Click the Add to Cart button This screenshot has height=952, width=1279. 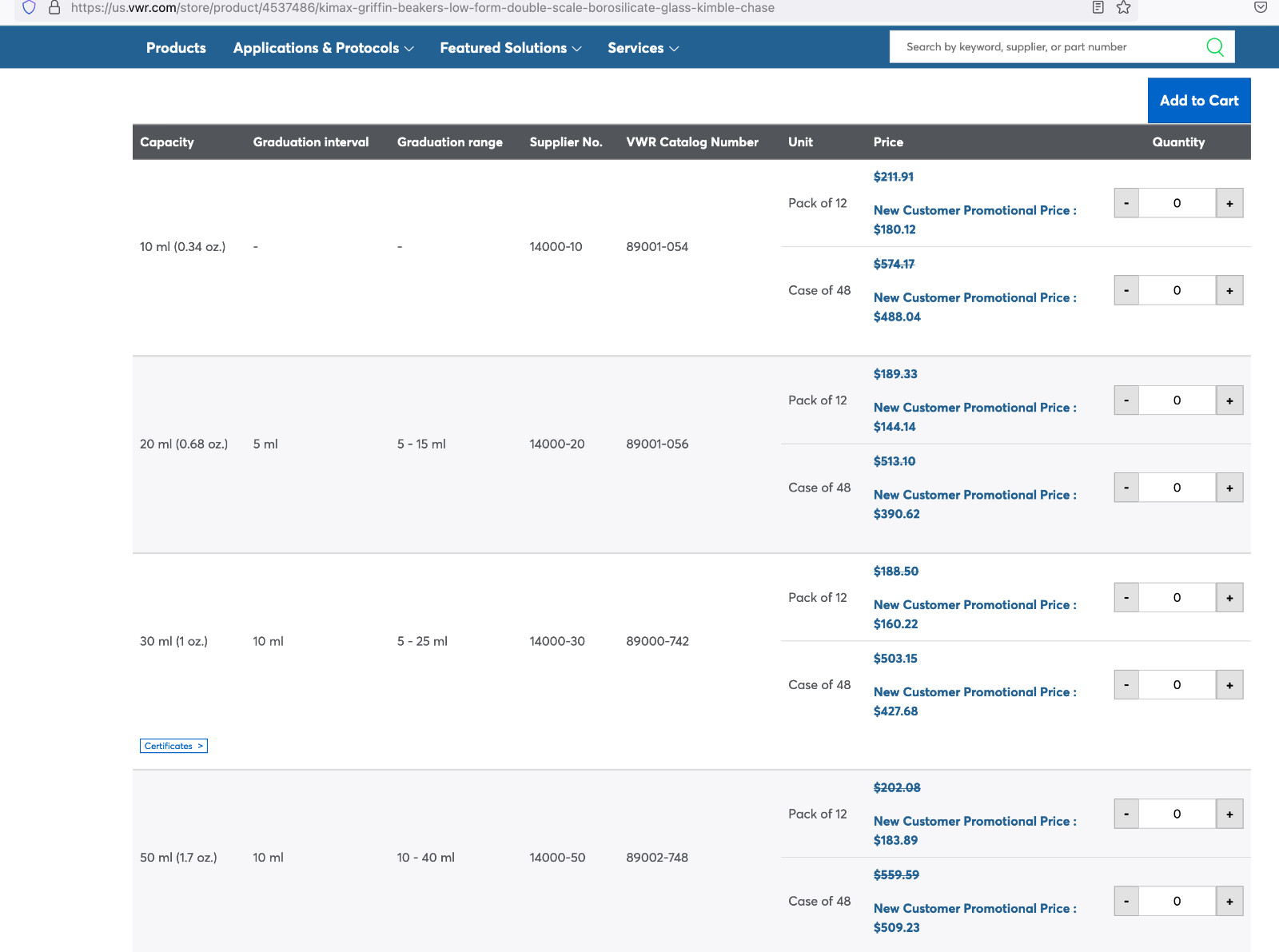(1199, 101)
